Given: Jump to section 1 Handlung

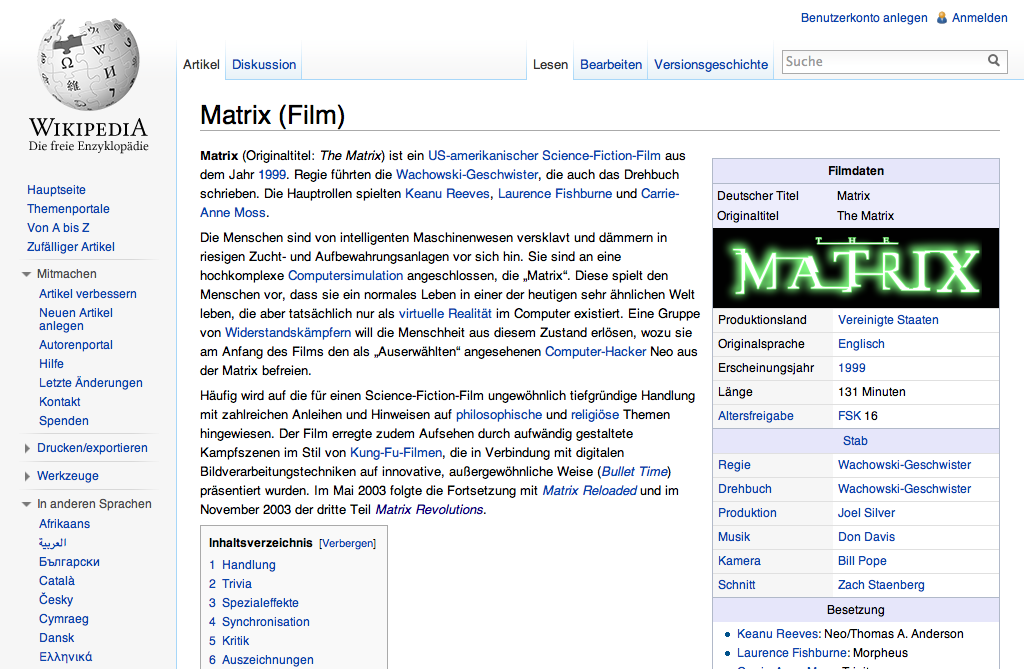Looking at the screenshot, I should [x=242, y=565].
